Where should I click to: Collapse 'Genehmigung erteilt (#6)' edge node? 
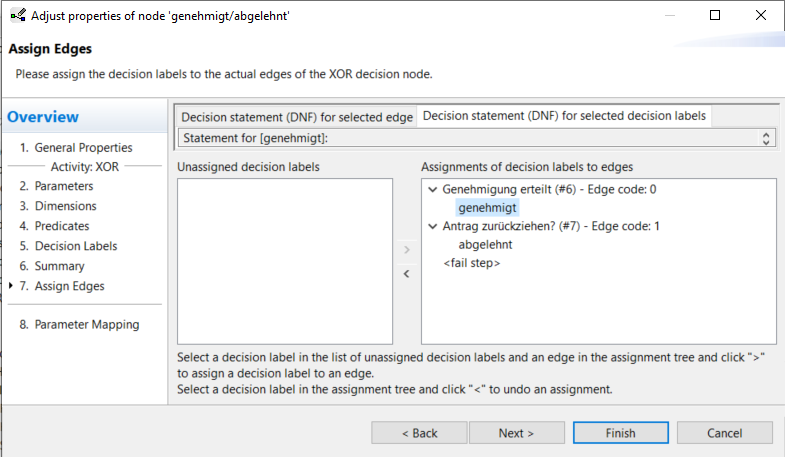click(433, 190)
